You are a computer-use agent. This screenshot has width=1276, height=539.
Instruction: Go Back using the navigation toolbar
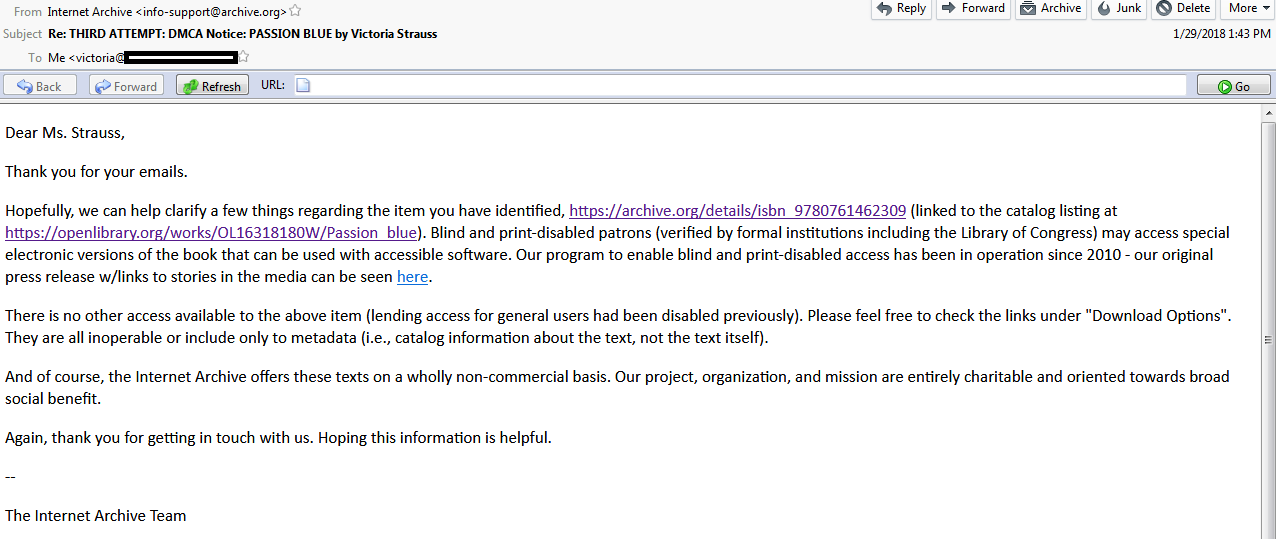(x=40, y=86)
